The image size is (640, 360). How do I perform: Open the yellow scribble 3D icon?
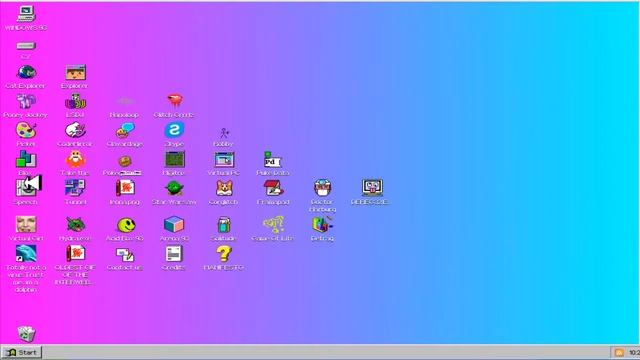click(273, 224)
